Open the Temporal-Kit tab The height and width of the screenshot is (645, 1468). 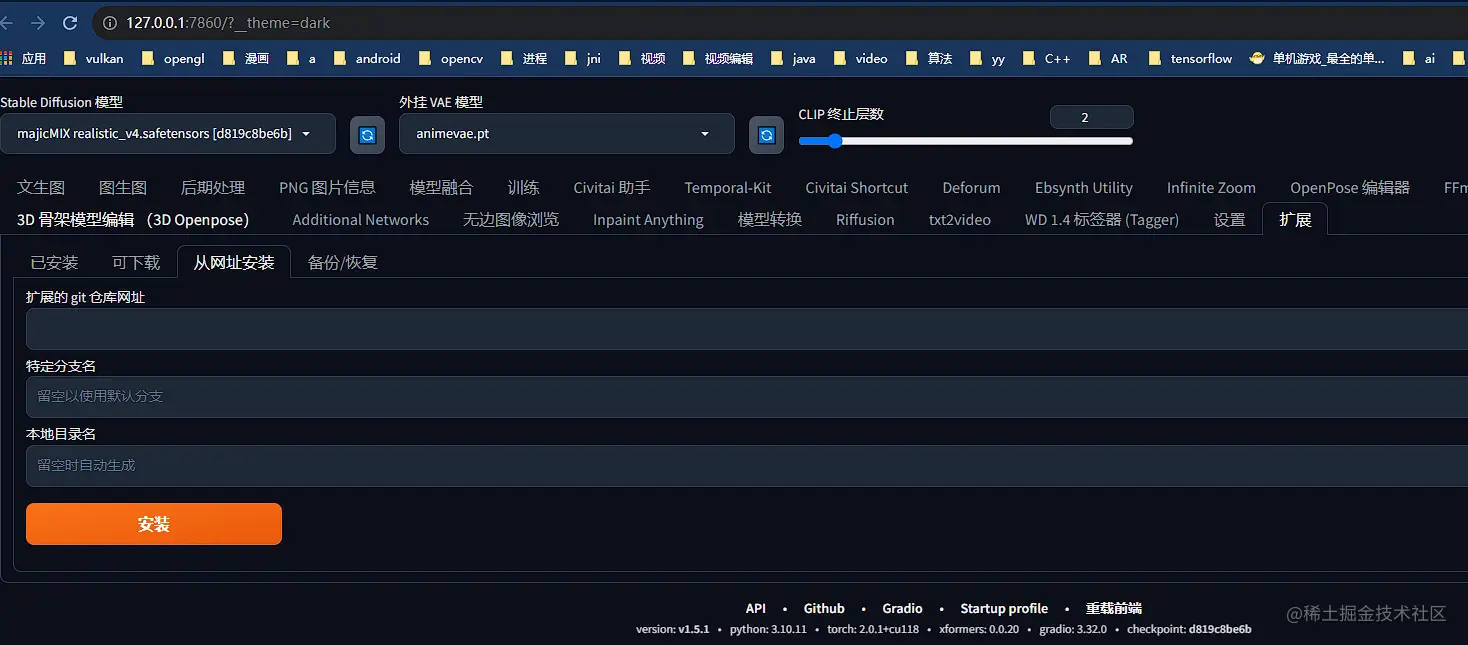[728, 188]
